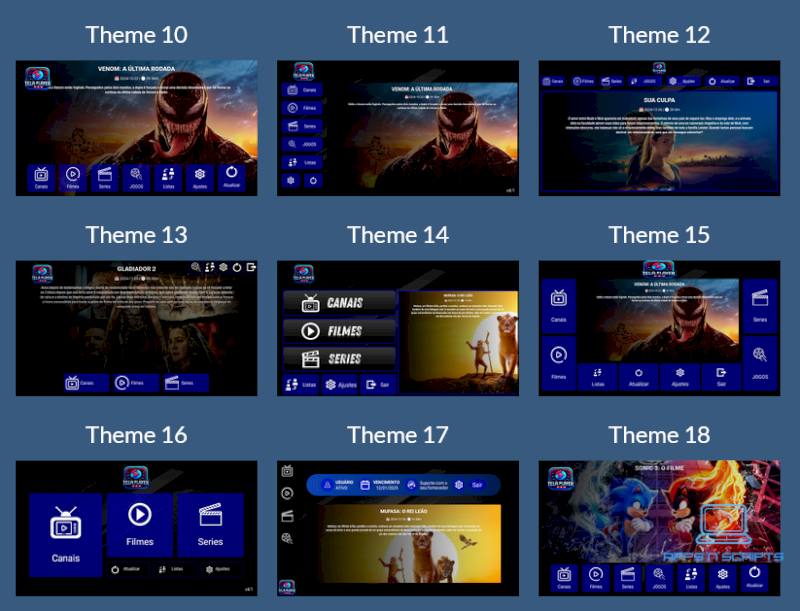Click large SERIES button in Theme 14

point(340,359)
